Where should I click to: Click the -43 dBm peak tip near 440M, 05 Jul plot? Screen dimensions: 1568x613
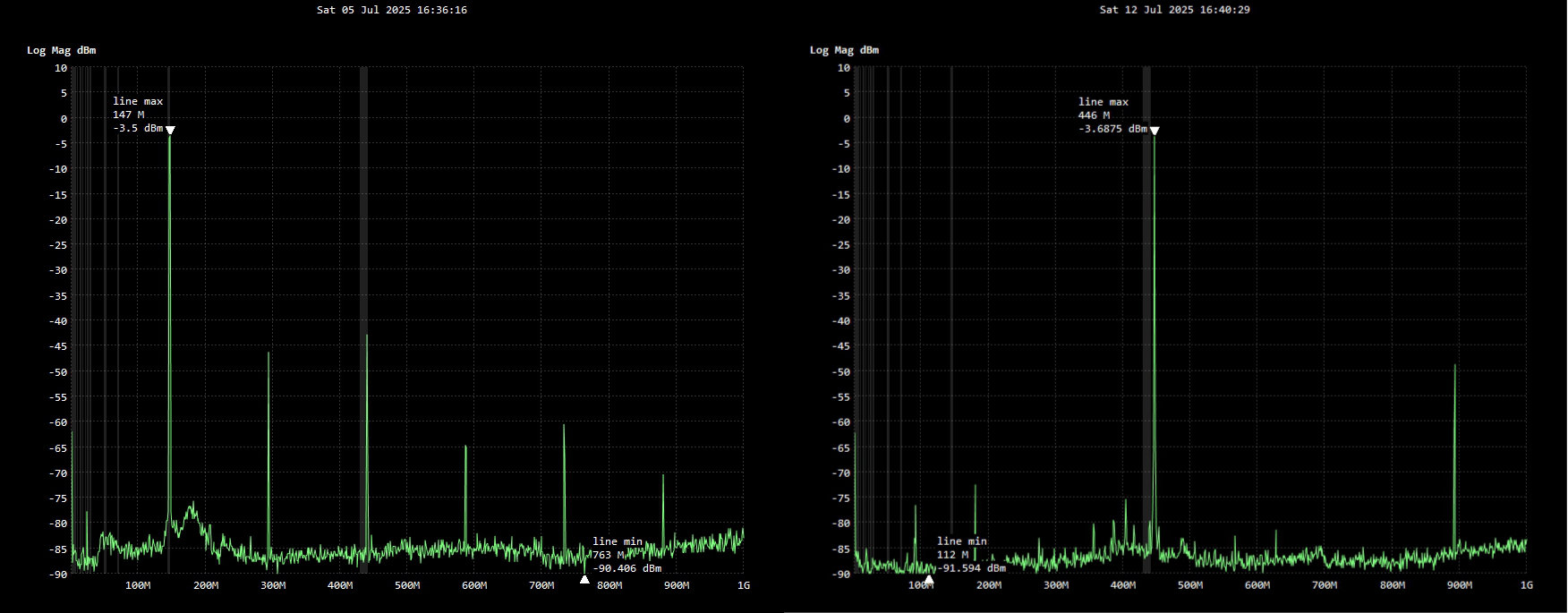point(367,336)
